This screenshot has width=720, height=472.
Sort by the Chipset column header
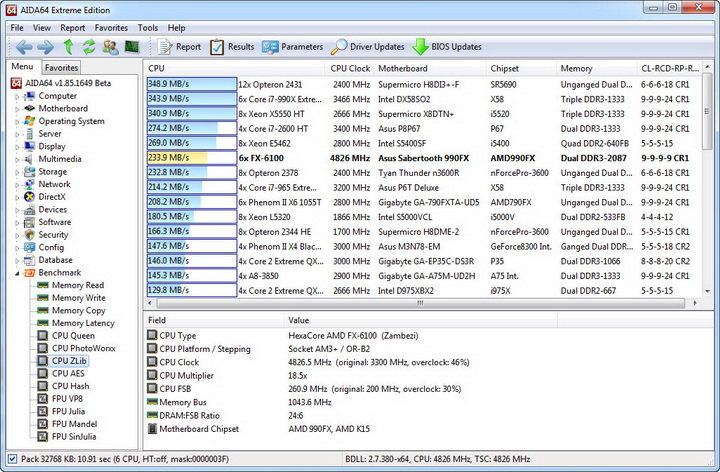point(521,68)
